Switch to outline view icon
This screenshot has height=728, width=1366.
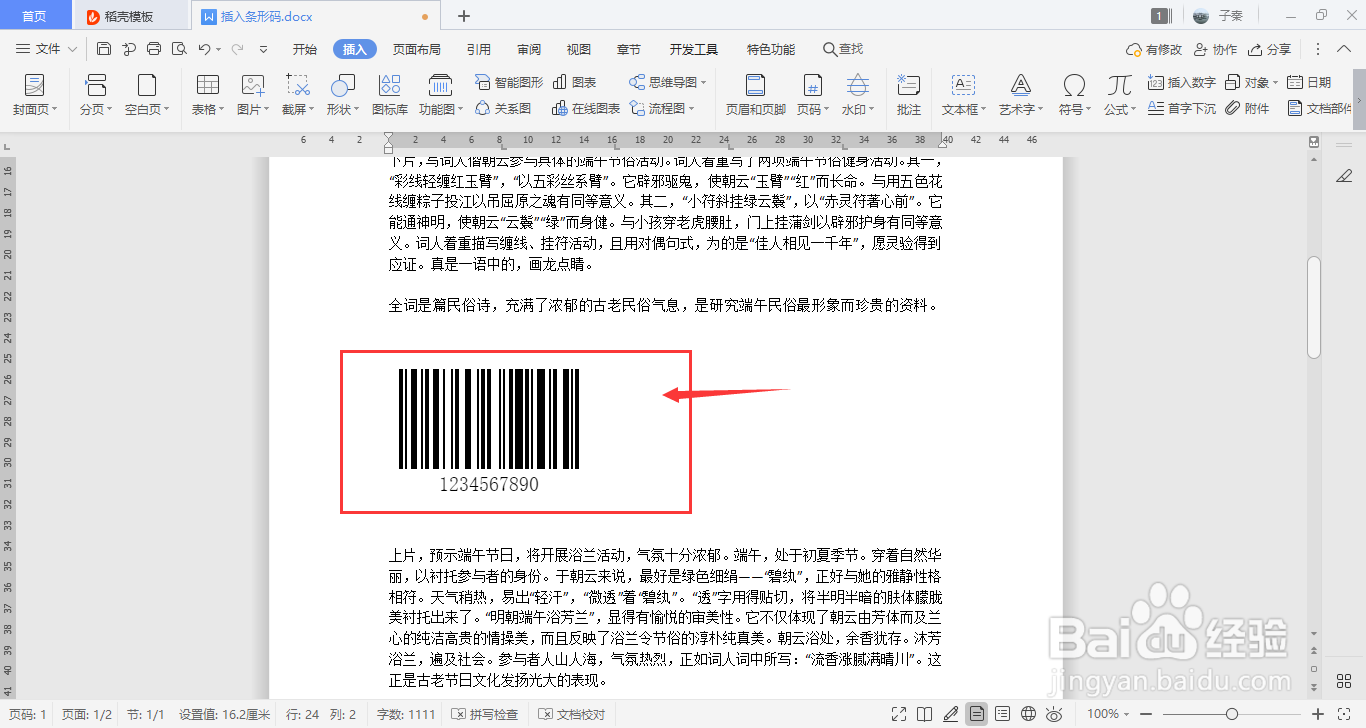1003,714
